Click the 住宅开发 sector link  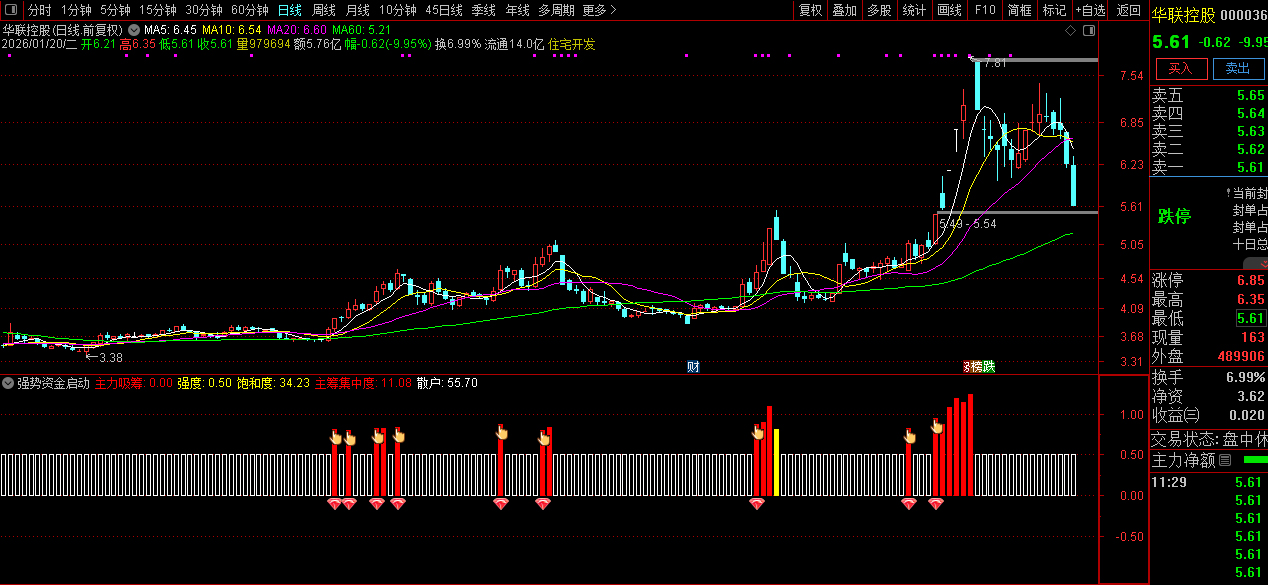(572, 44)
